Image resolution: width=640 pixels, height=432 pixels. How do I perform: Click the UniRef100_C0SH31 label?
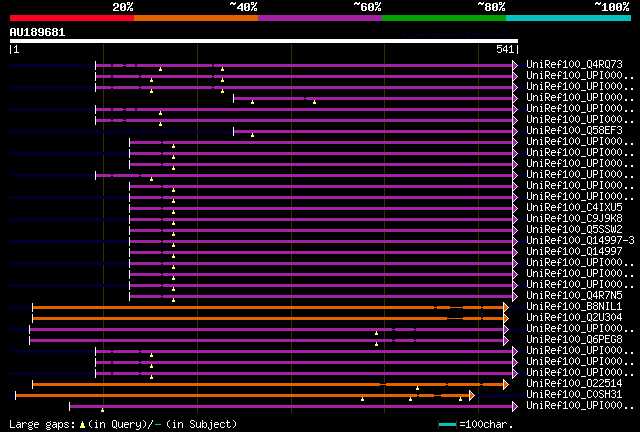tap(574, 394)
